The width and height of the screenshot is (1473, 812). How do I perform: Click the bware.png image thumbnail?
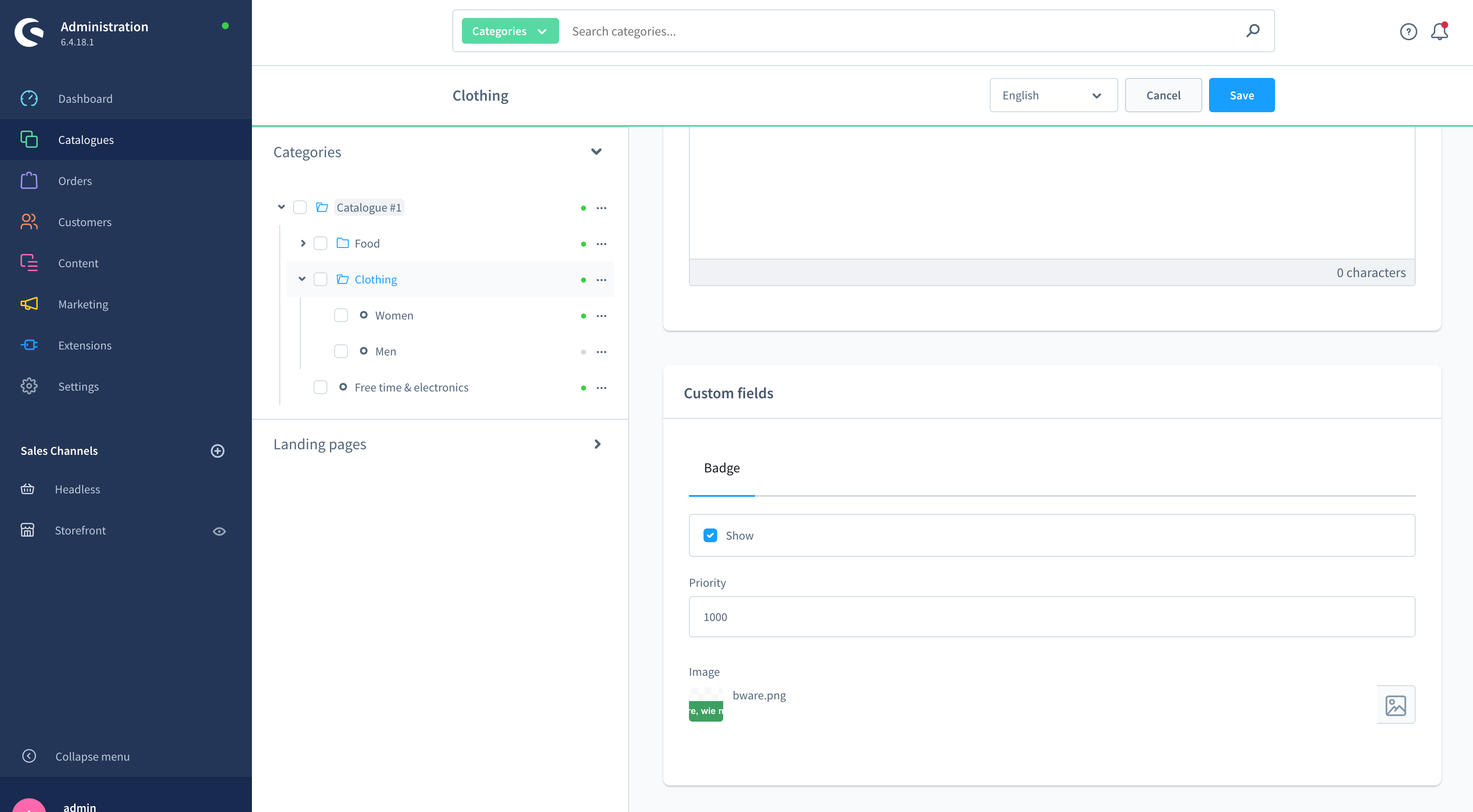[x=706, y=705]
